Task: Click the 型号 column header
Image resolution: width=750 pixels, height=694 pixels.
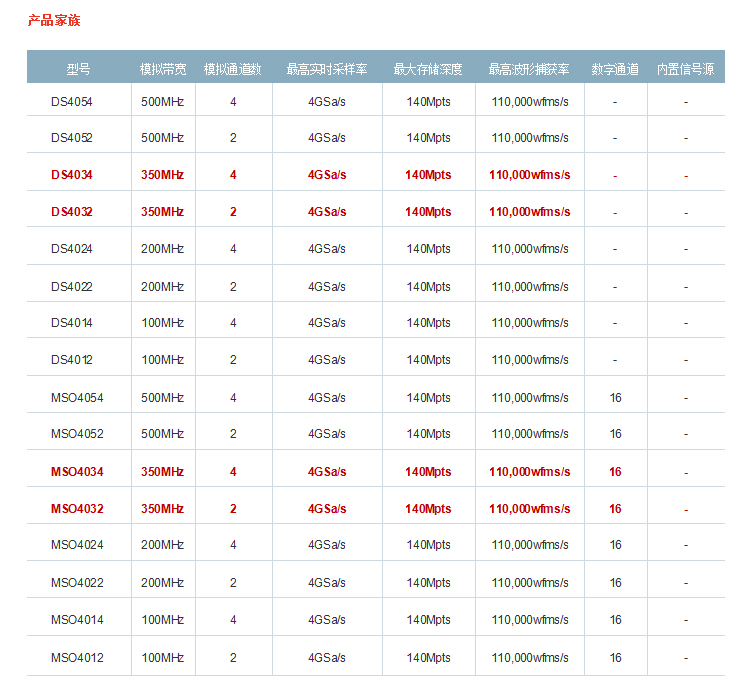Action: point(78,69)
